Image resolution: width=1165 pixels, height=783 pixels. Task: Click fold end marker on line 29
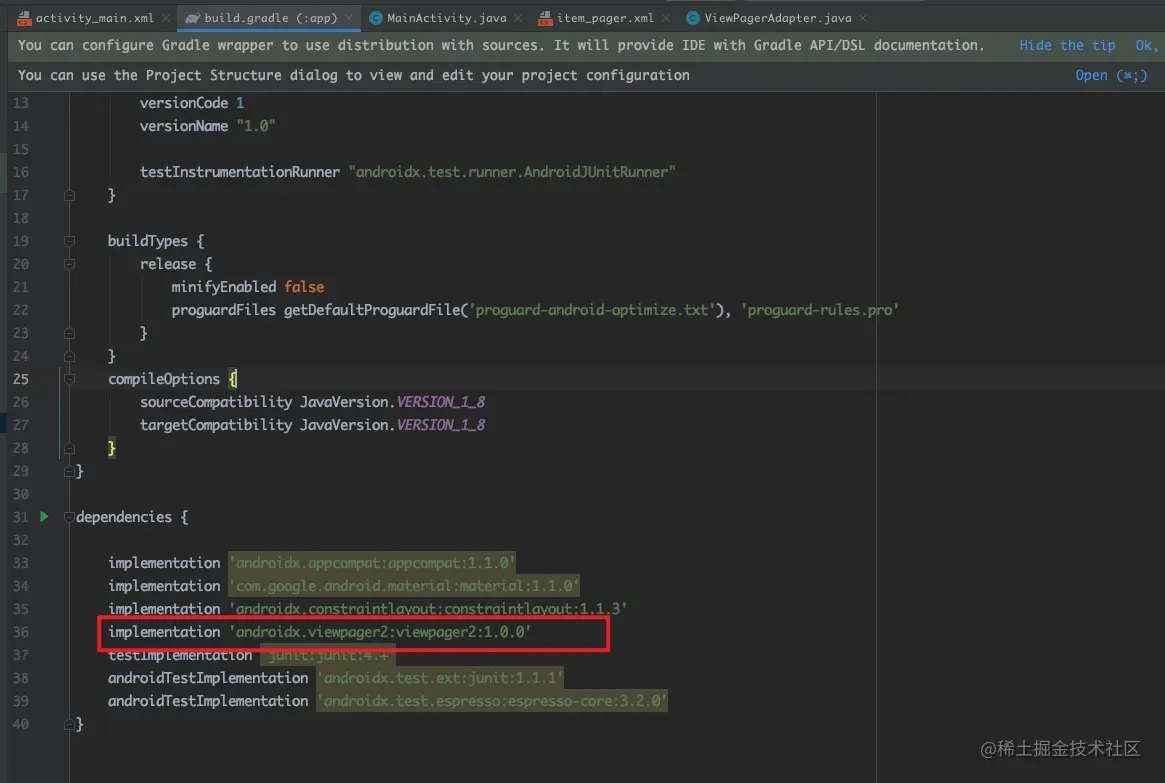tap(69, 472)
